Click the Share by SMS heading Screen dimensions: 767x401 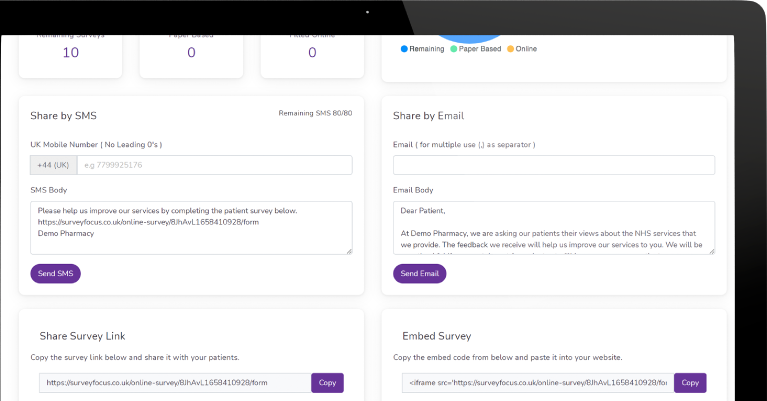64,116
